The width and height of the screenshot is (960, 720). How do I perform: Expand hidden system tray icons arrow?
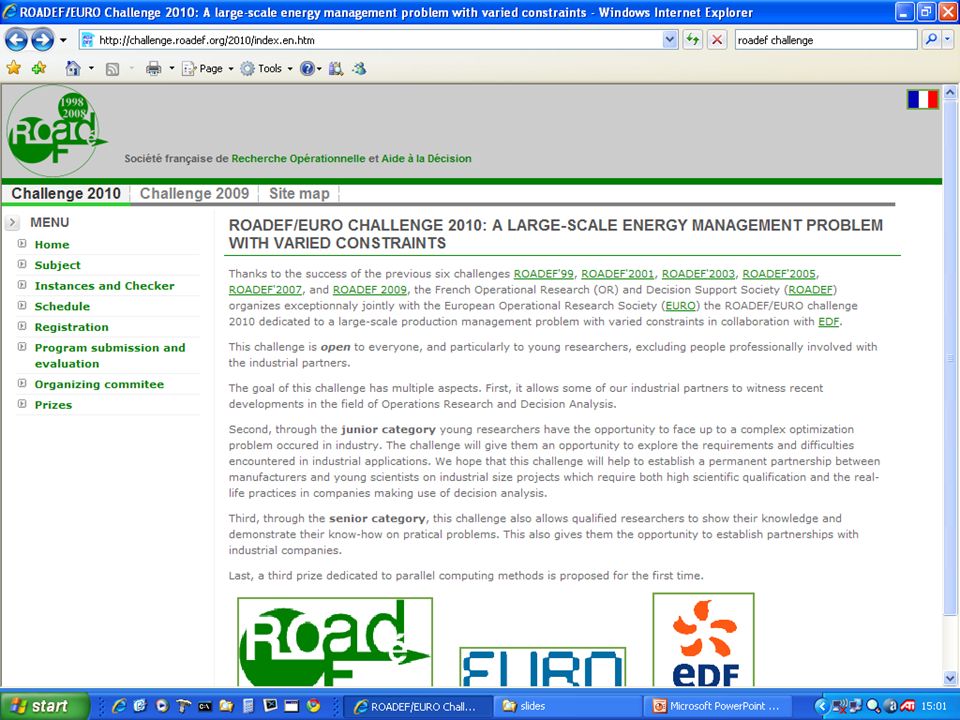[822, 706]
